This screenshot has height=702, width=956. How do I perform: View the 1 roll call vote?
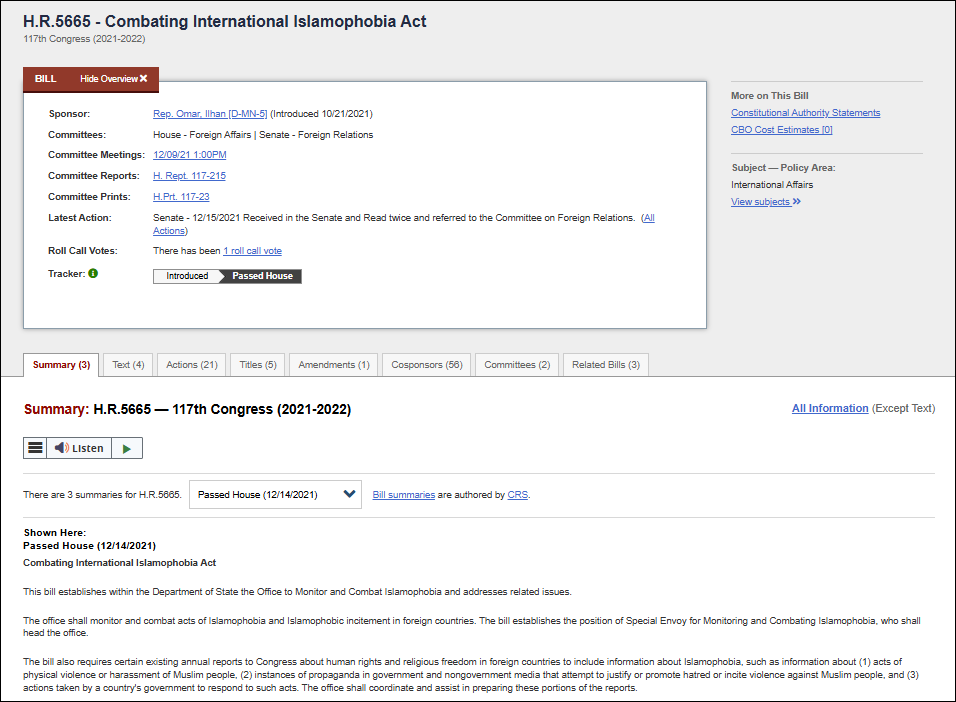[x=252, y=251]
